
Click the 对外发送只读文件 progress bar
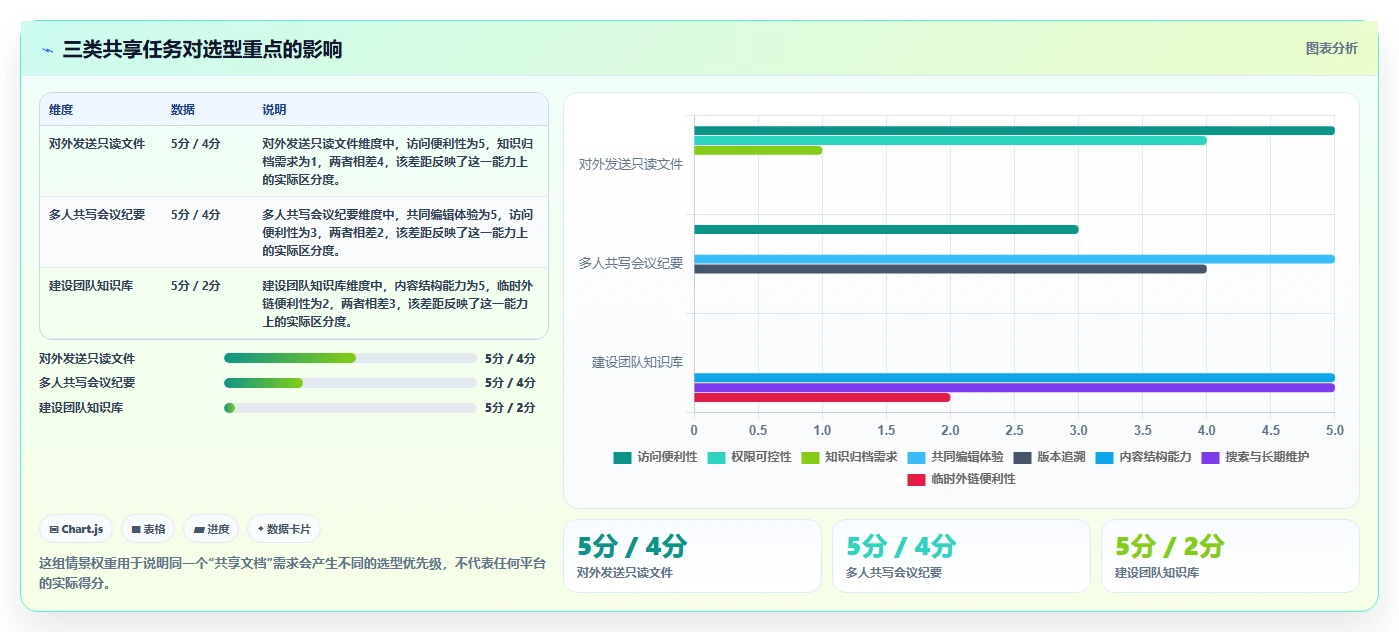350,358
